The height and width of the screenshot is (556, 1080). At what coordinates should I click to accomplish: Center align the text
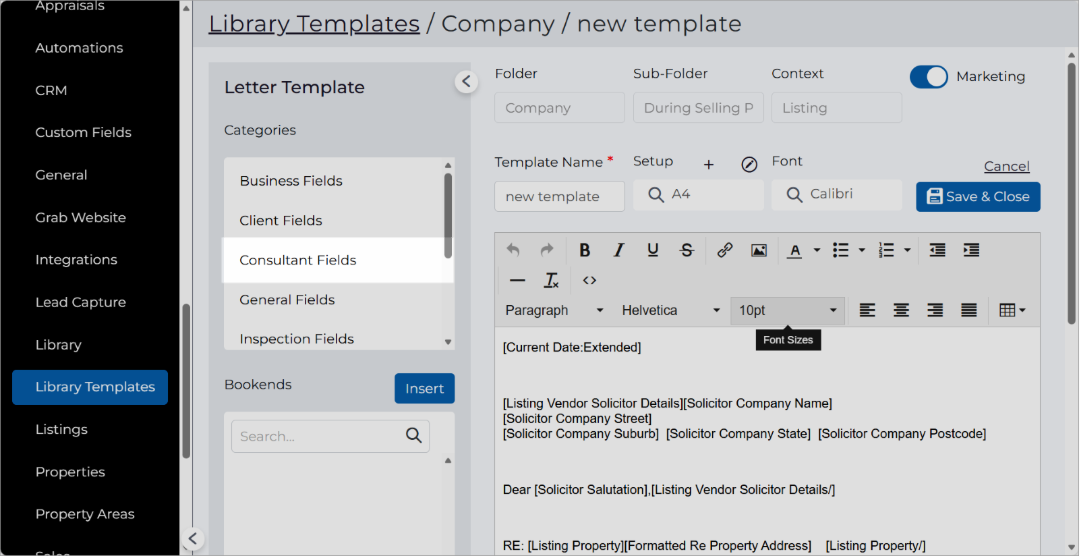(x=901, y=311)
